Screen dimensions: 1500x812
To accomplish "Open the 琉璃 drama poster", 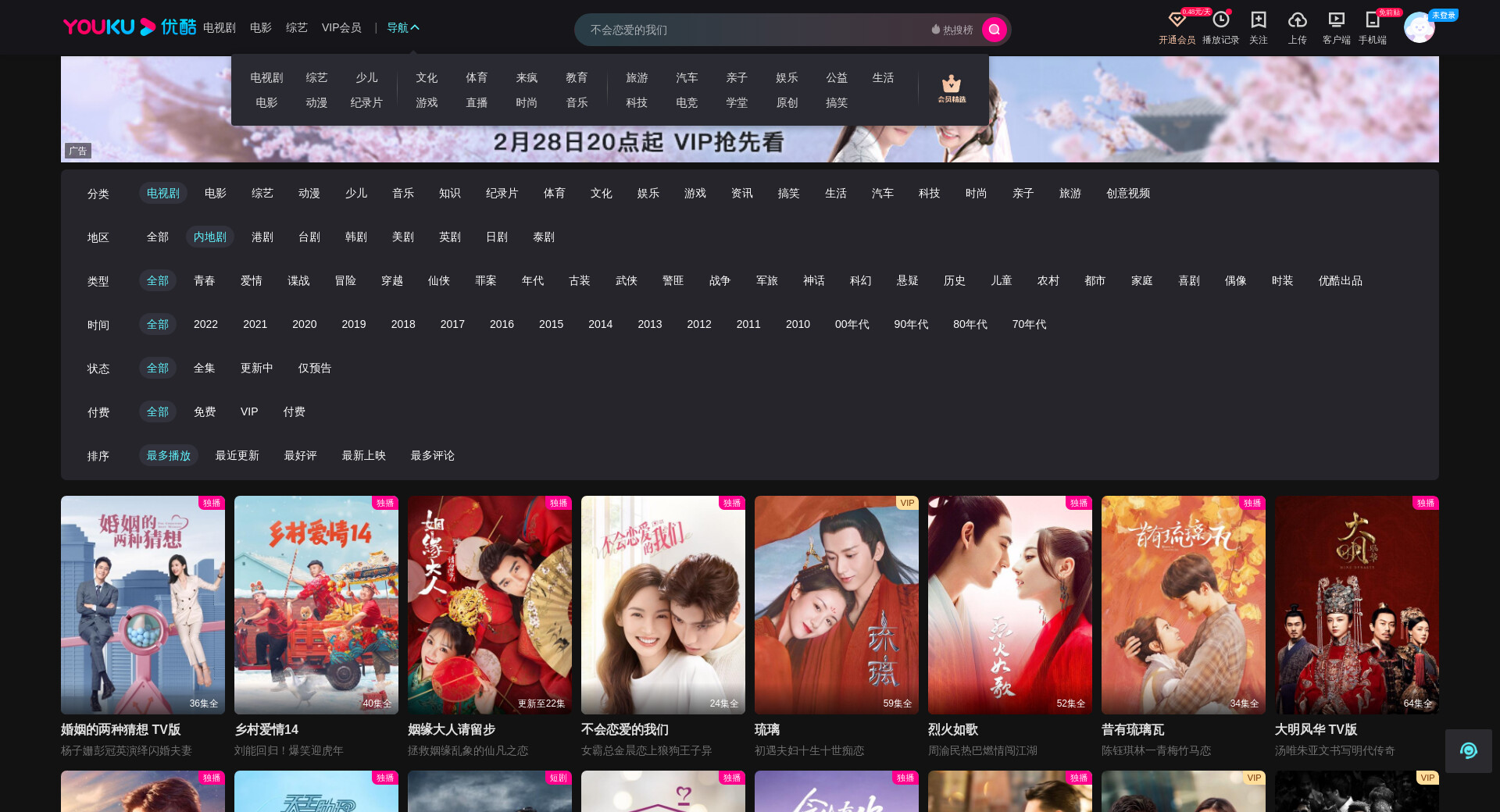I will (x=836, y=604).
